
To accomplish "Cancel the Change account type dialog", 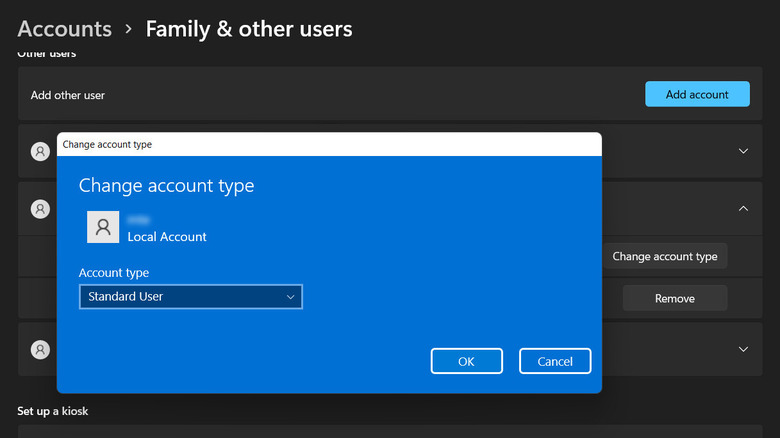I will click(555, 361).
